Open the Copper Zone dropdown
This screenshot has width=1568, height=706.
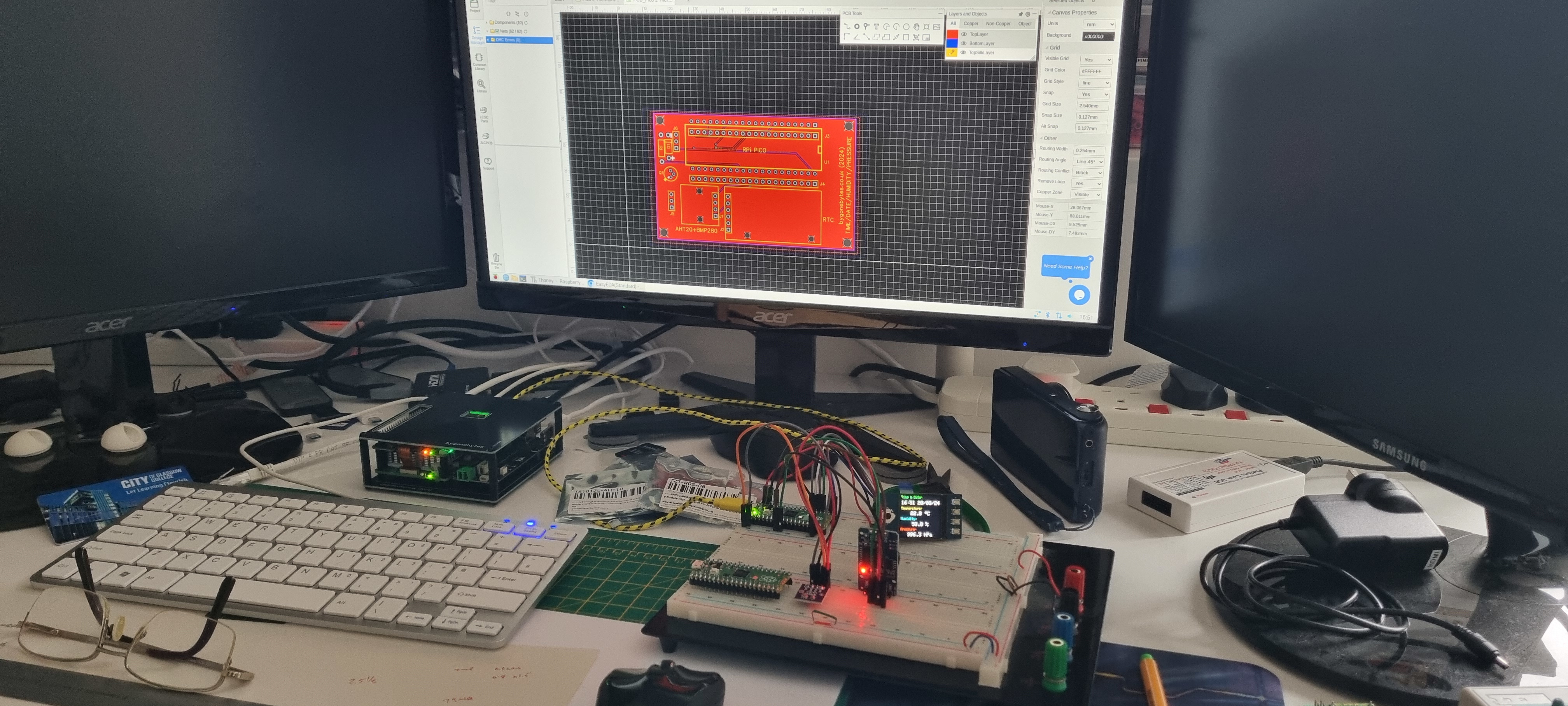(1087, 195)
